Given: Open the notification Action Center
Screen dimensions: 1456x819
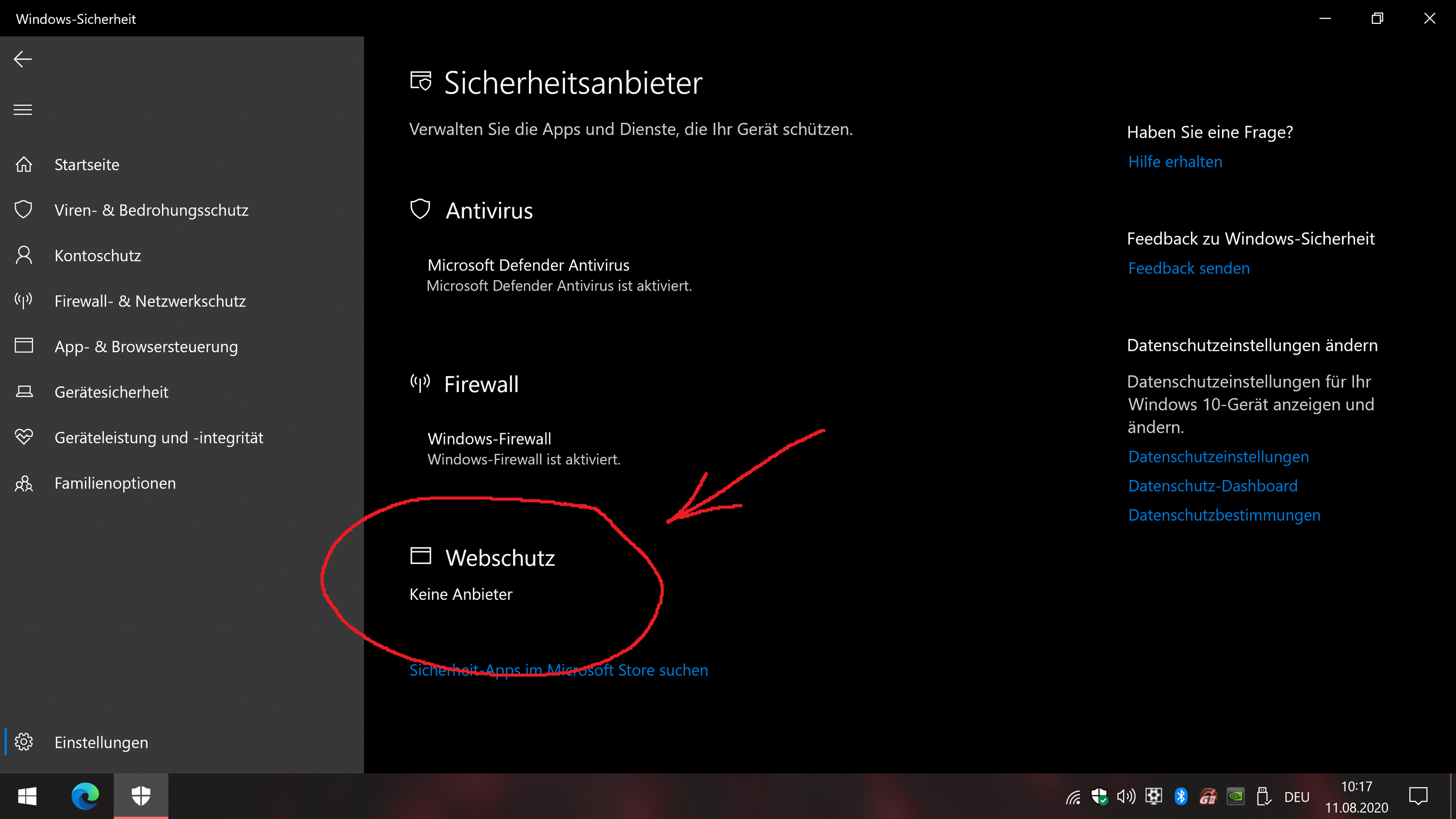Looking at the screenshot, I should click(1418, 796).
